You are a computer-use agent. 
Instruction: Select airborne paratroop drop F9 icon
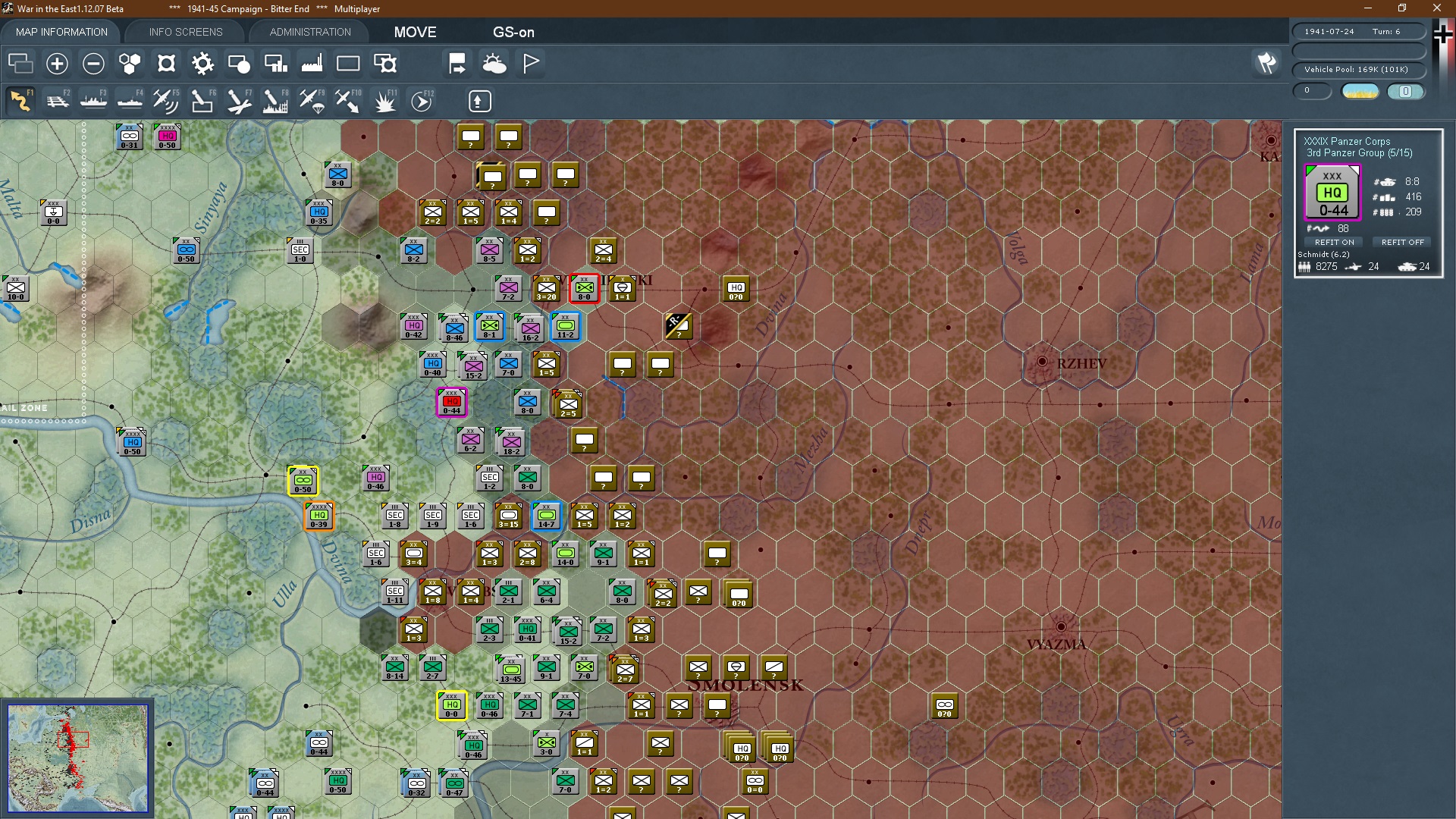click(312, 101)
